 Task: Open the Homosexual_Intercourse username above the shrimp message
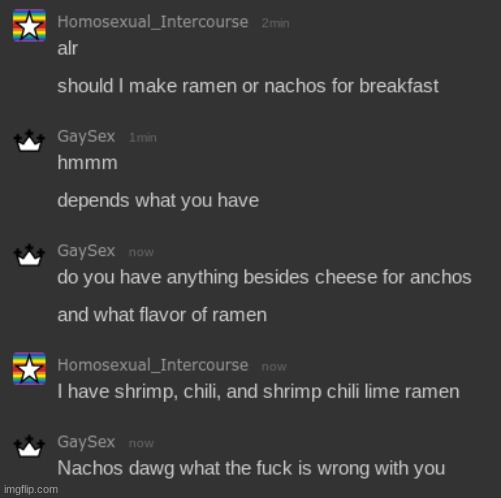point(153,365)
